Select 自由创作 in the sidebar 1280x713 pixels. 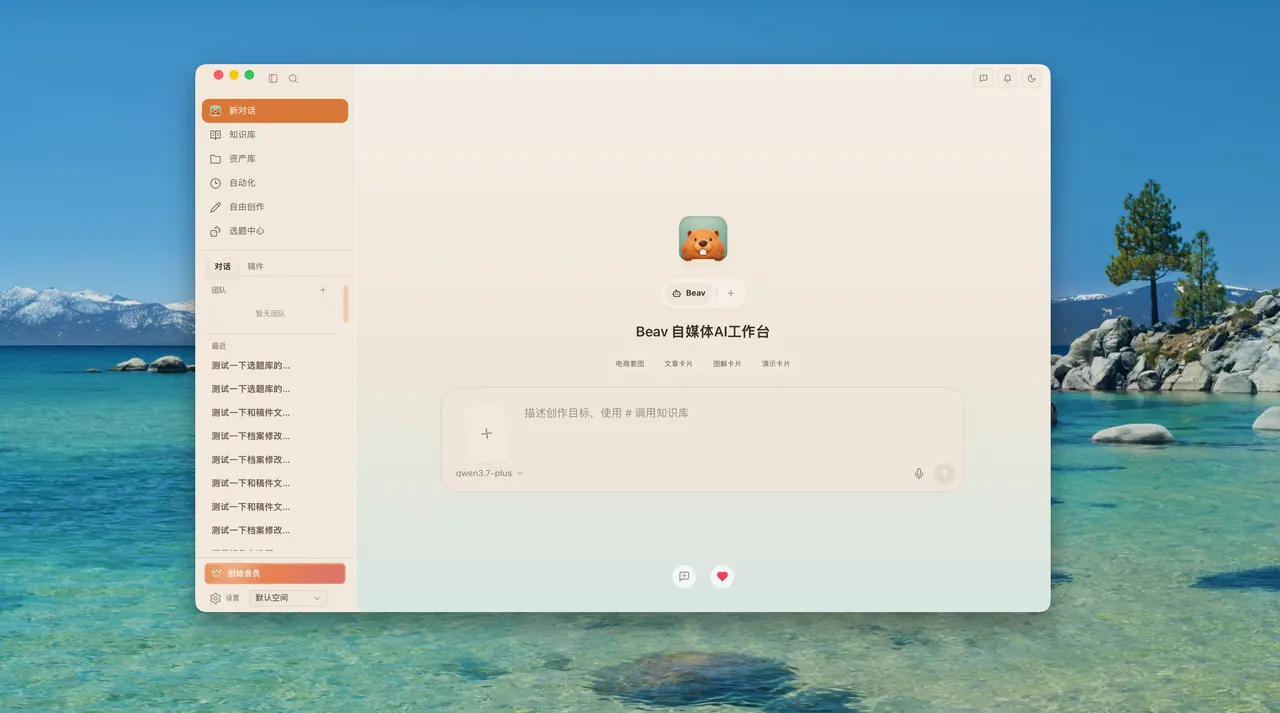coord(275,207)
